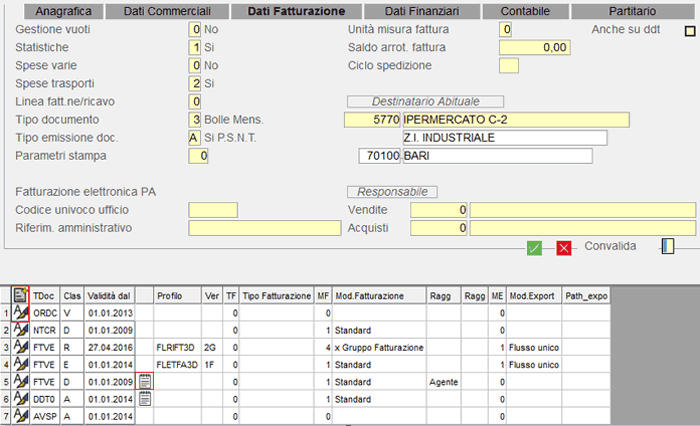Click the red X cancel icon
The height and width of the screenshot is (426, 700).
564,247
